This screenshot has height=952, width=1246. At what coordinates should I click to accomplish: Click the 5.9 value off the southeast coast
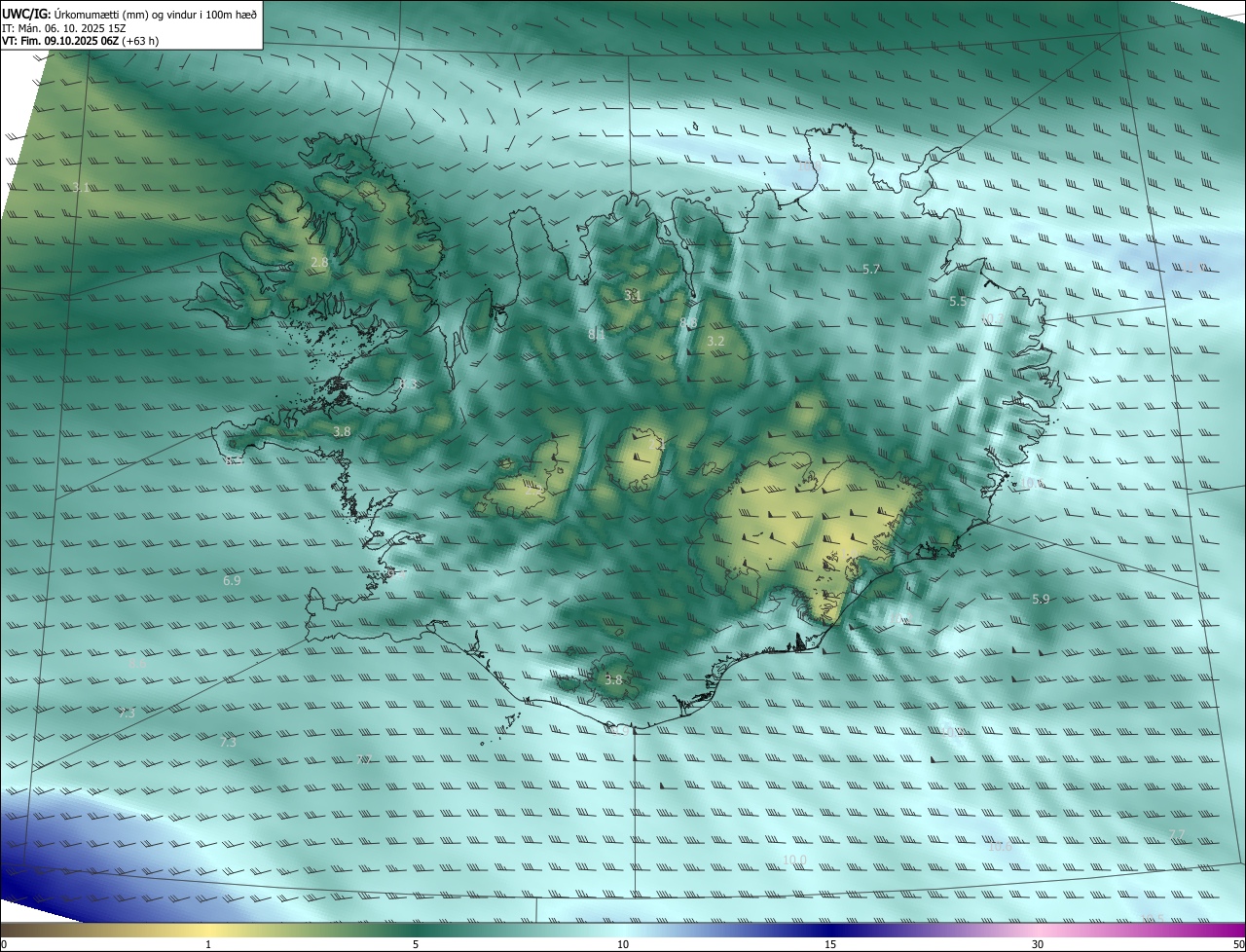[1041, 599]
